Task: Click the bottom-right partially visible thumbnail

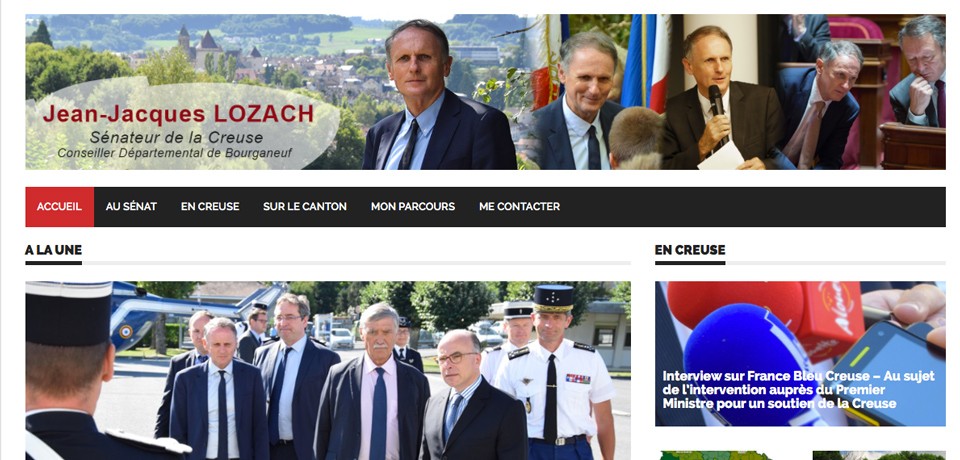Action: pos(879,455)
